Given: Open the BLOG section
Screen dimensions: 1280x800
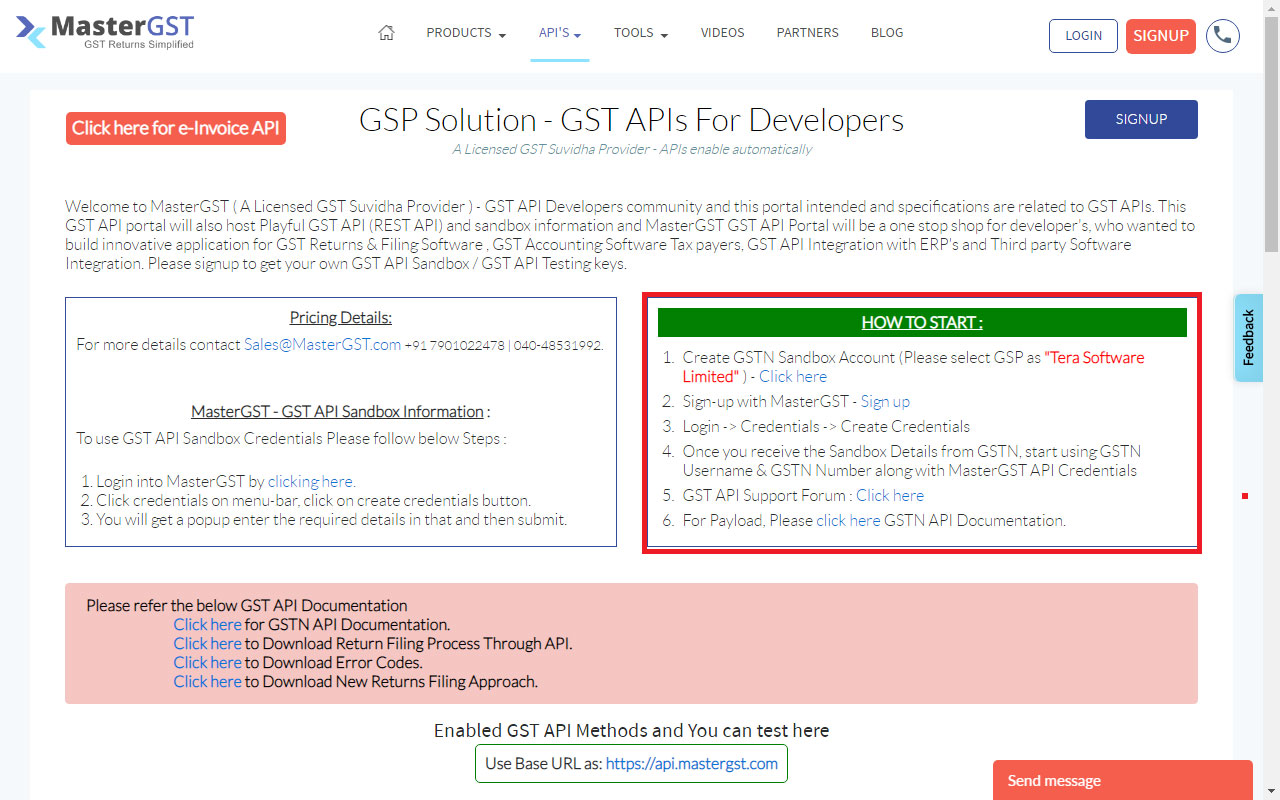Looking at the screenshot, I should 886,32.
